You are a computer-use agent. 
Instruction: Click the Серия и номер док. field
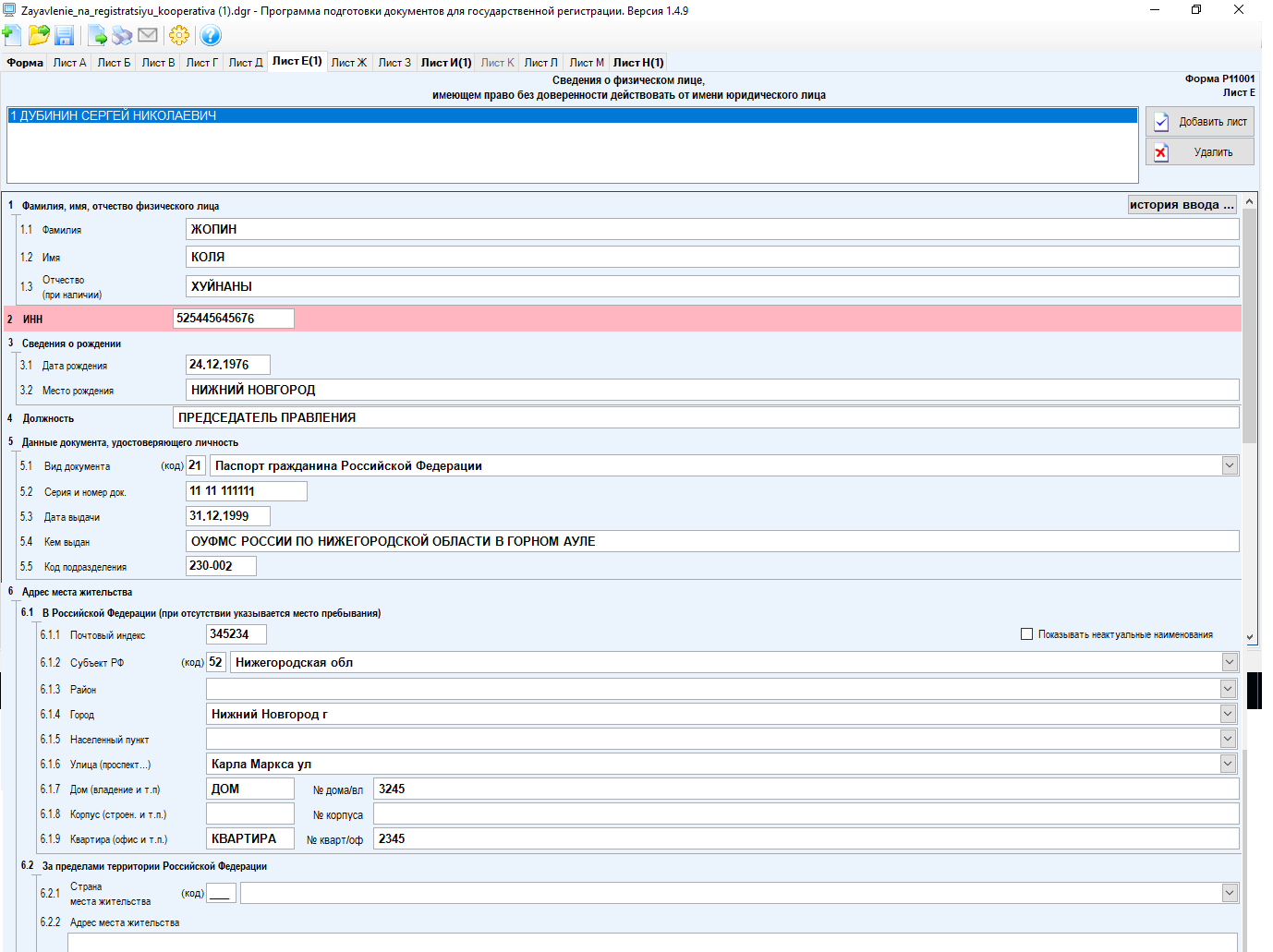[x=247, y=491]
